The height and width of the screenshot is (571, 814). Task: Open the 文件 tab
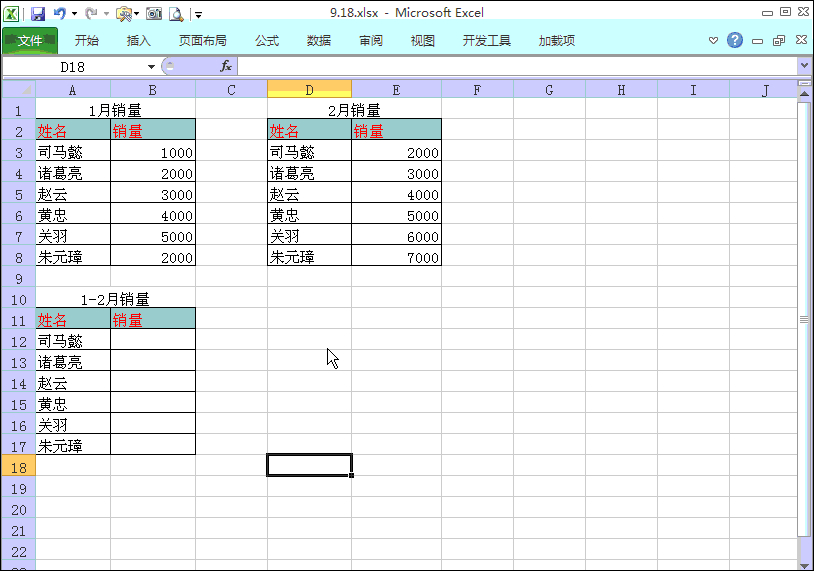[x=30, y=40]
